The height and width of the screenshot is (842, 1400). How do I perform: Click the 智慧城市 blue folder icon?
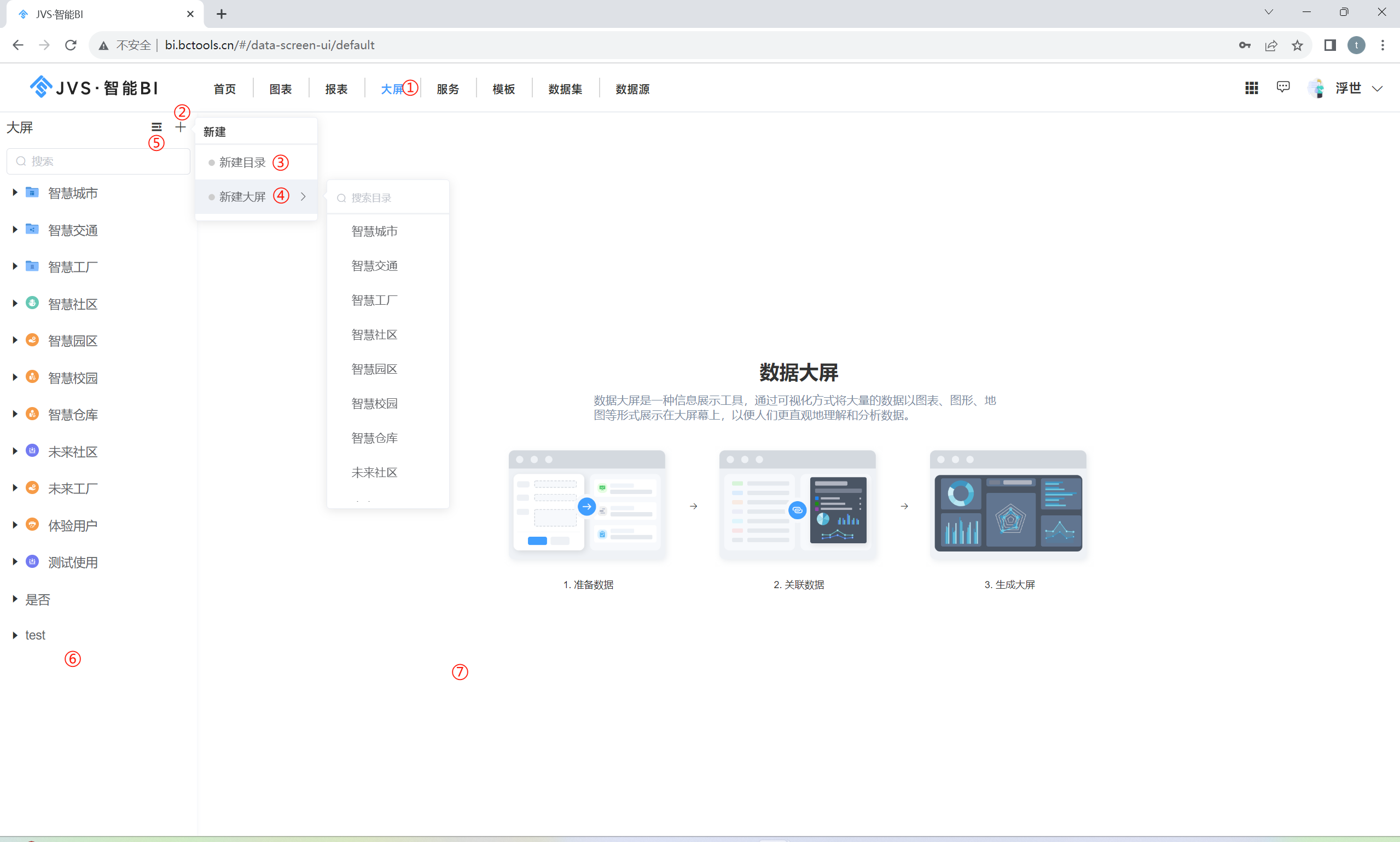click(32, 193)
